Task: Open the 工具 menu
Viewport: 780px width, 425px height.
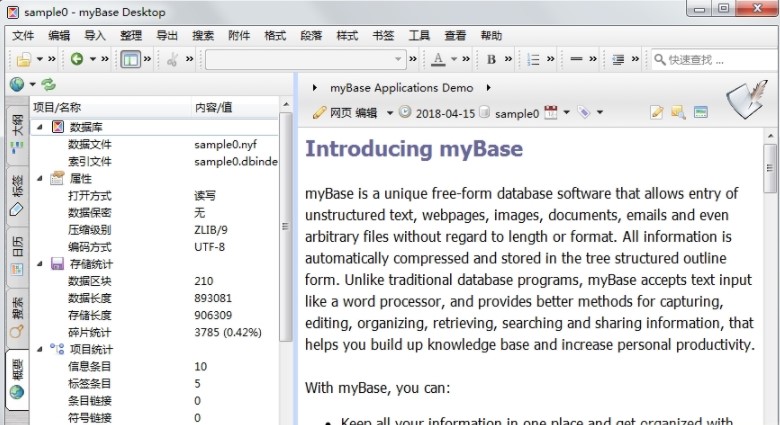Action: (419, 36)
